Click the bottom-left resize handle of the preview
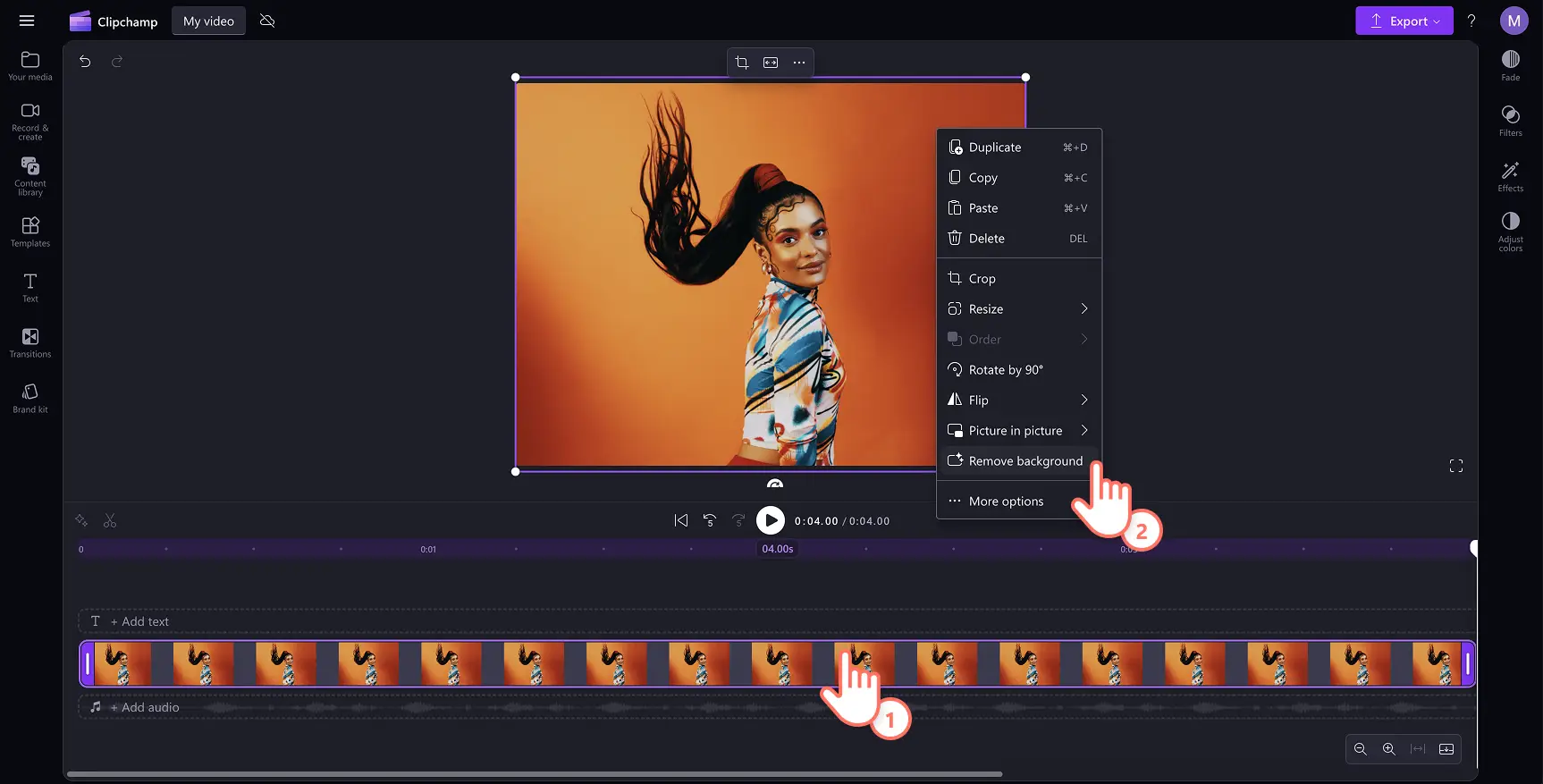The width and height of the screenshot is (1543, 784). 516,471
